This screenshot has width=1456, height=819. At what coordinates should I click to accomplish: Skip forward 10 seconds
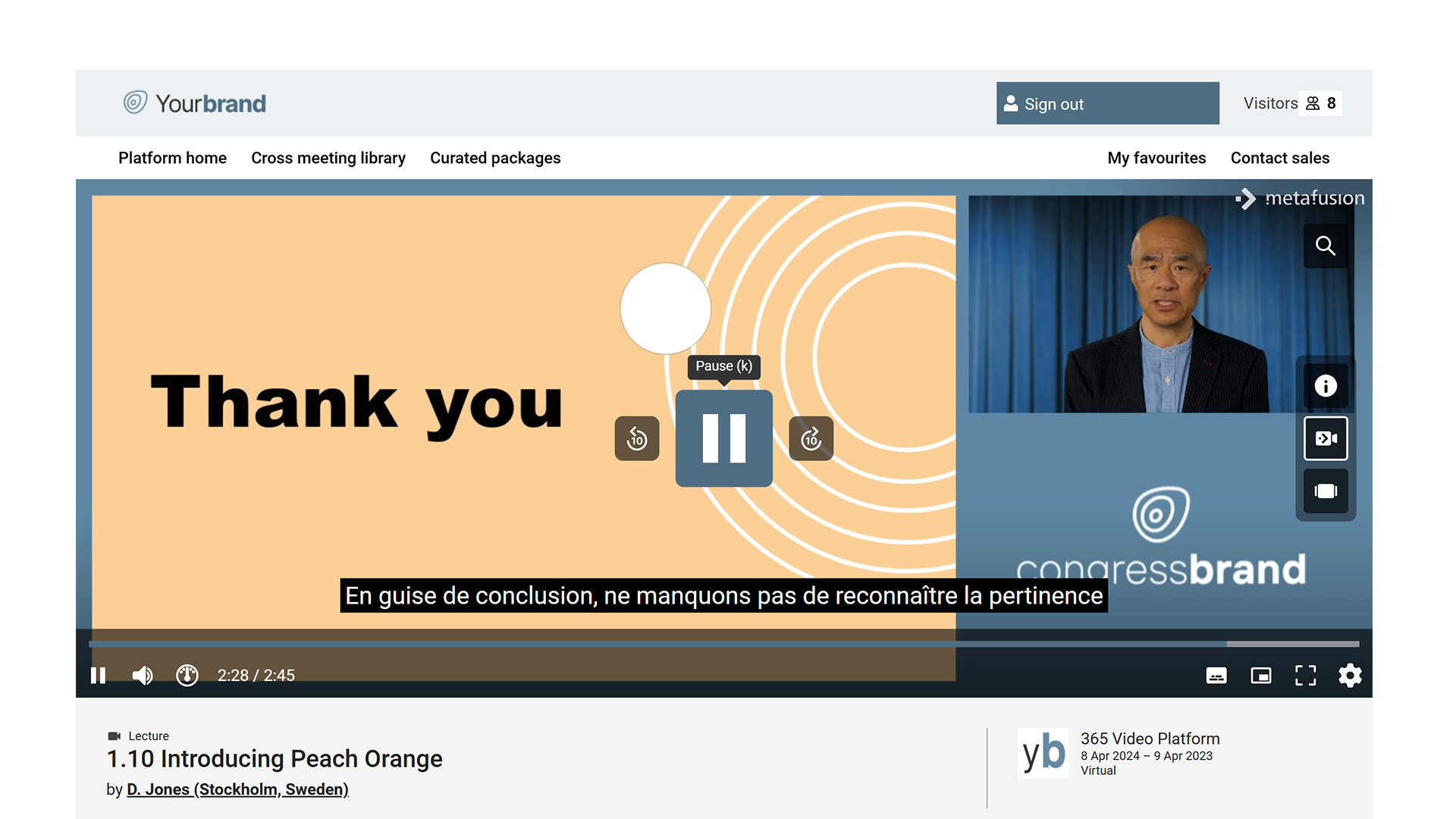pos(811,438)
